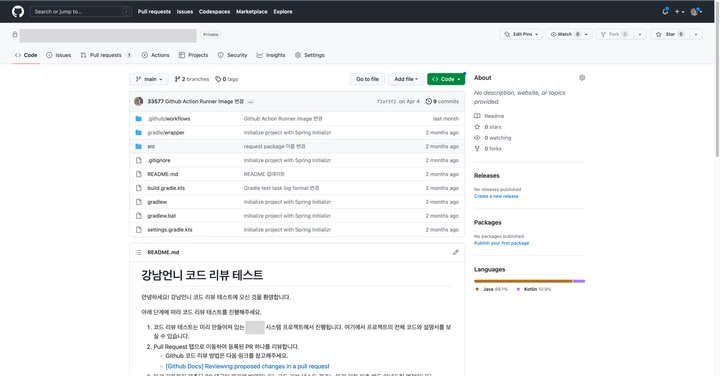Open the src folder

pos(151,146)
